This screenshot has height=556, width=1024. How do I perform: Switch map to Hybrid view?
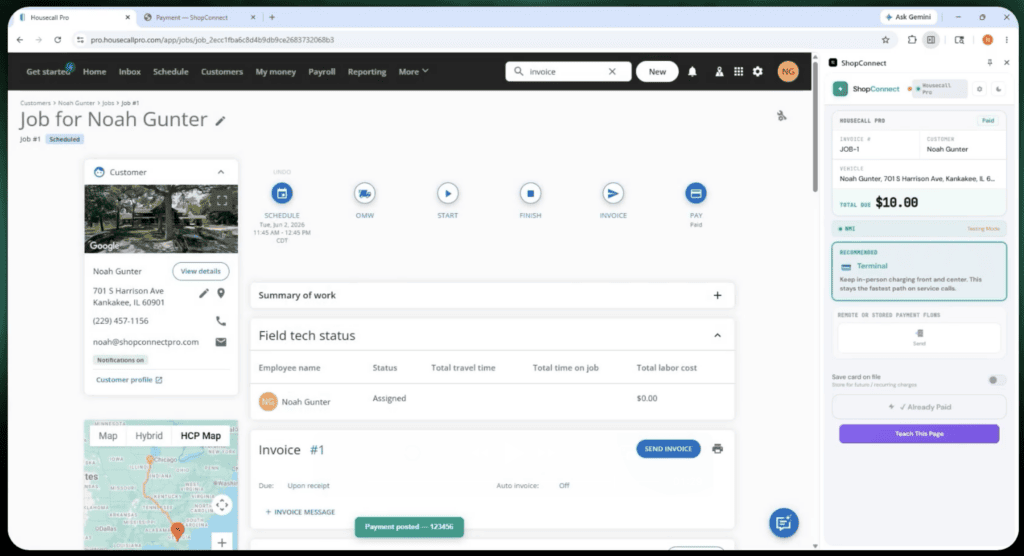pos(149,436)
